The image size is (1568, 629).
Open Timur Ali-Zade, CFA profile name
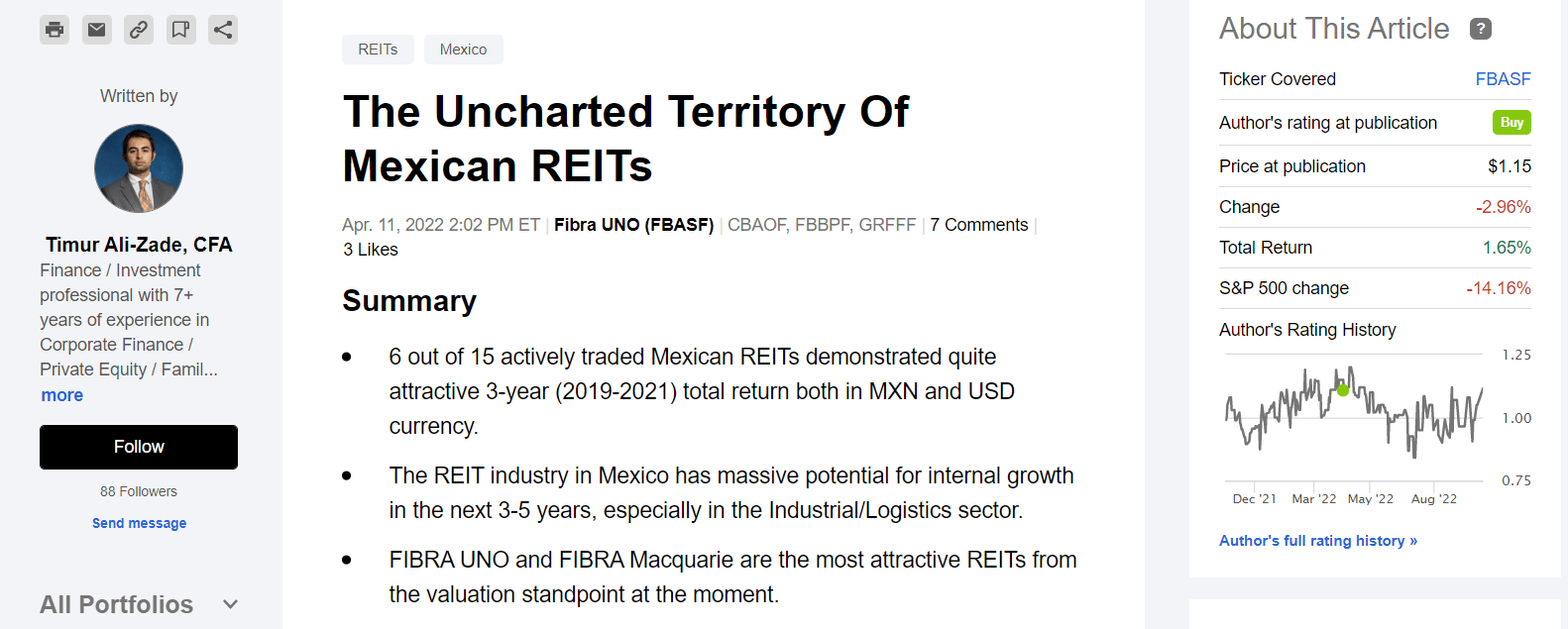tap(139, 245)
